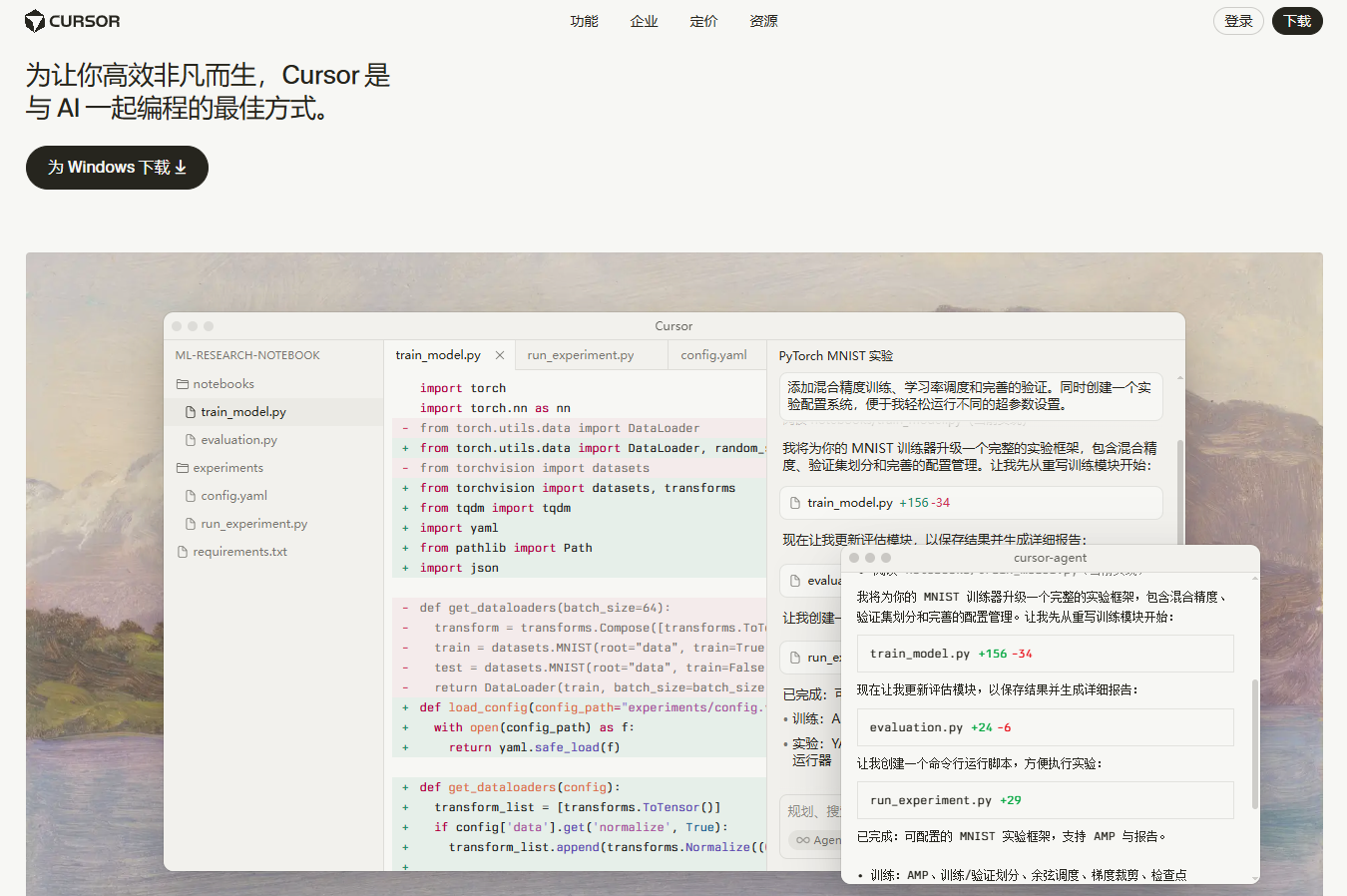Open the 资源 navigation menu

tap(763, 21)
